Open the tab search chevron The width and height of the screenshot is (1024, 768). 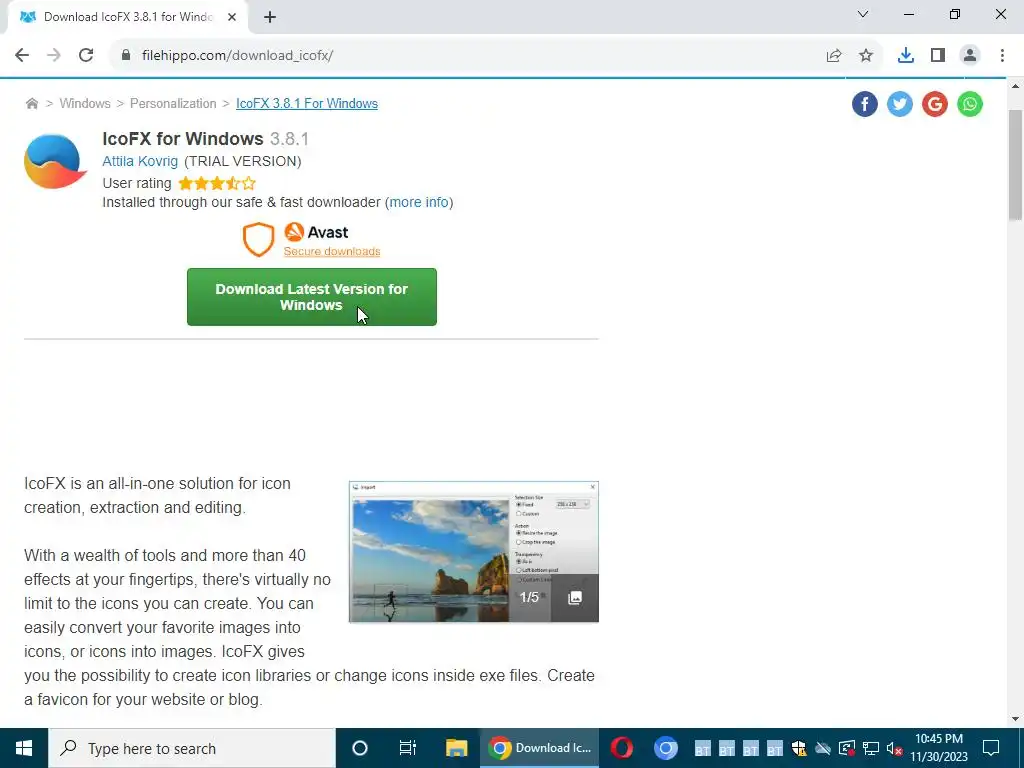pos(863,14)
